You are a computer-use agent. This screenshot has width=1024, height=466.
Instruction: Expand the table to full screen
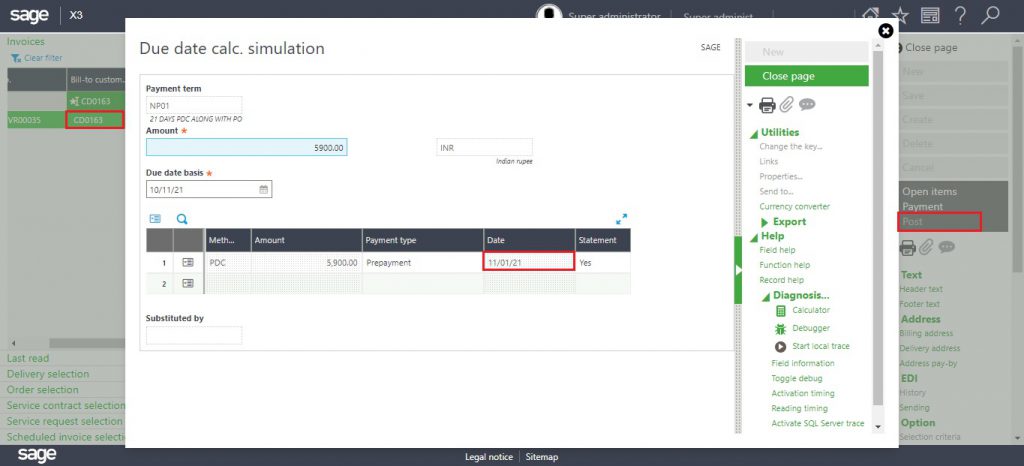tap(621, 218)
